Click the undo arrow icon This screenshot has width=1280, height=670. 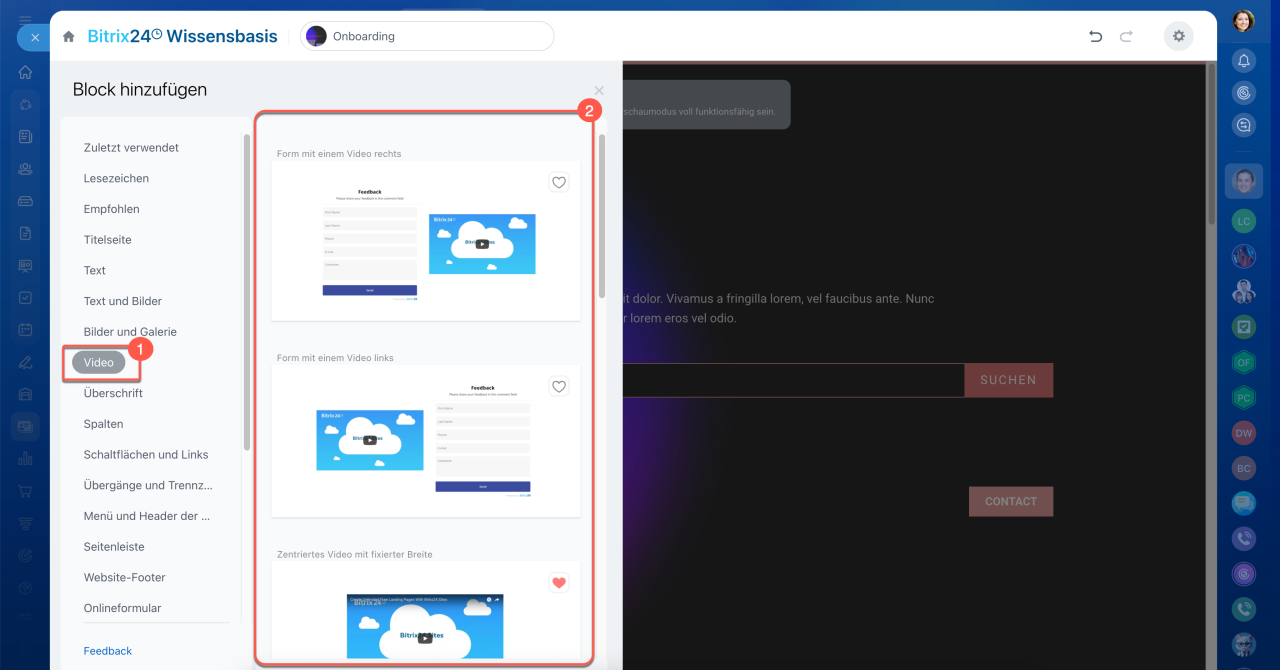click(x=1095, y=37)
